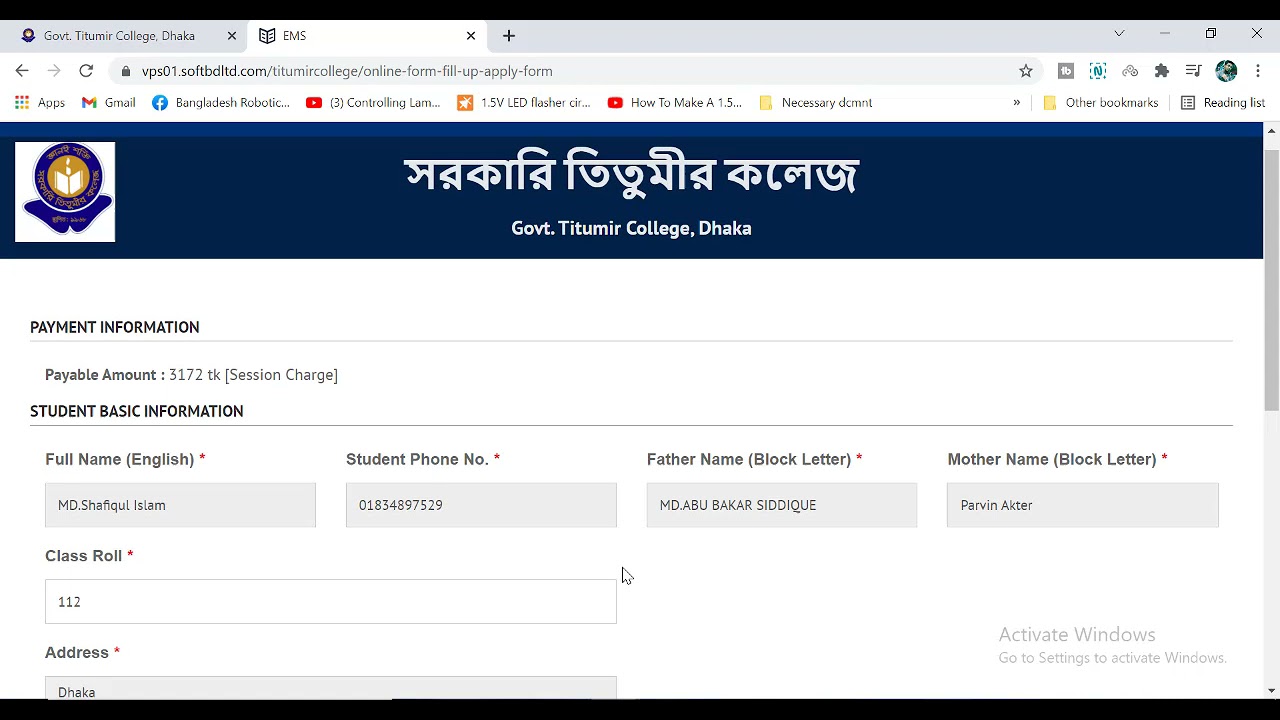Screen dimensions: 1280x720
Task: Click the scrollbar up arrow
Action: [1272, 131]
